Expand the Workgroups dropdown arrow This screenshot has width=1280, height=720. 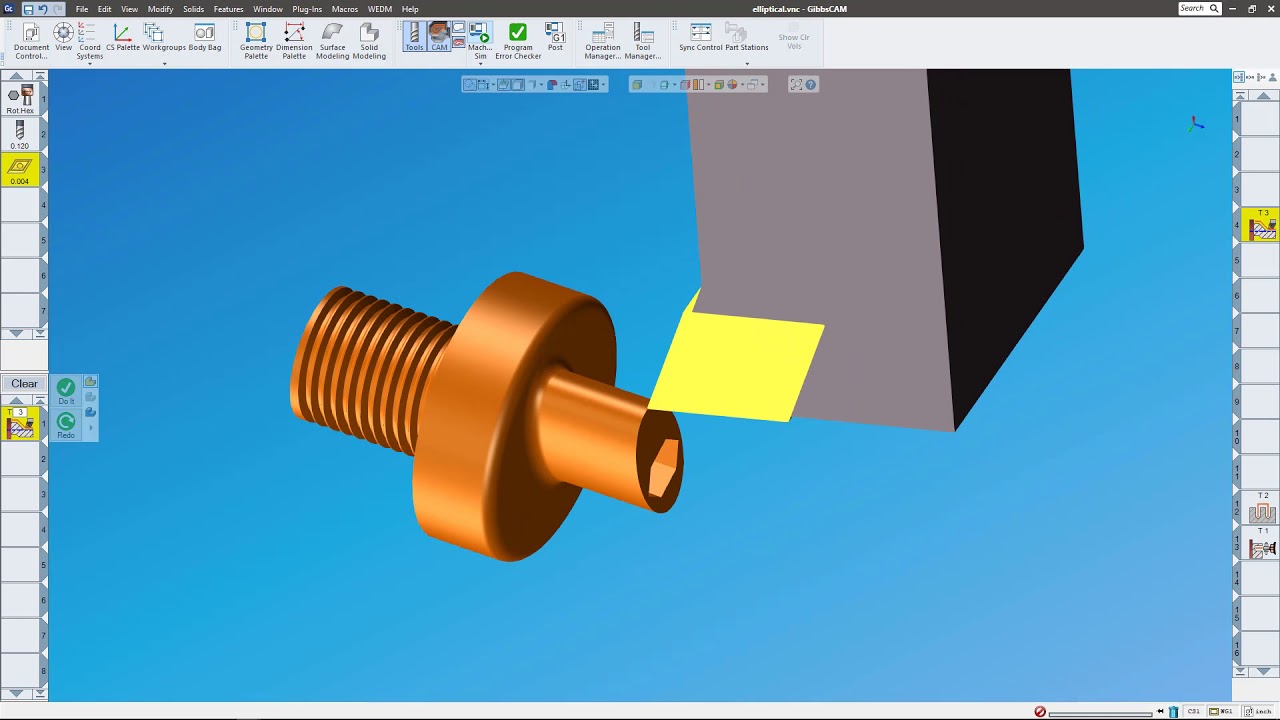pyautogui.click(x=164, y=64)
